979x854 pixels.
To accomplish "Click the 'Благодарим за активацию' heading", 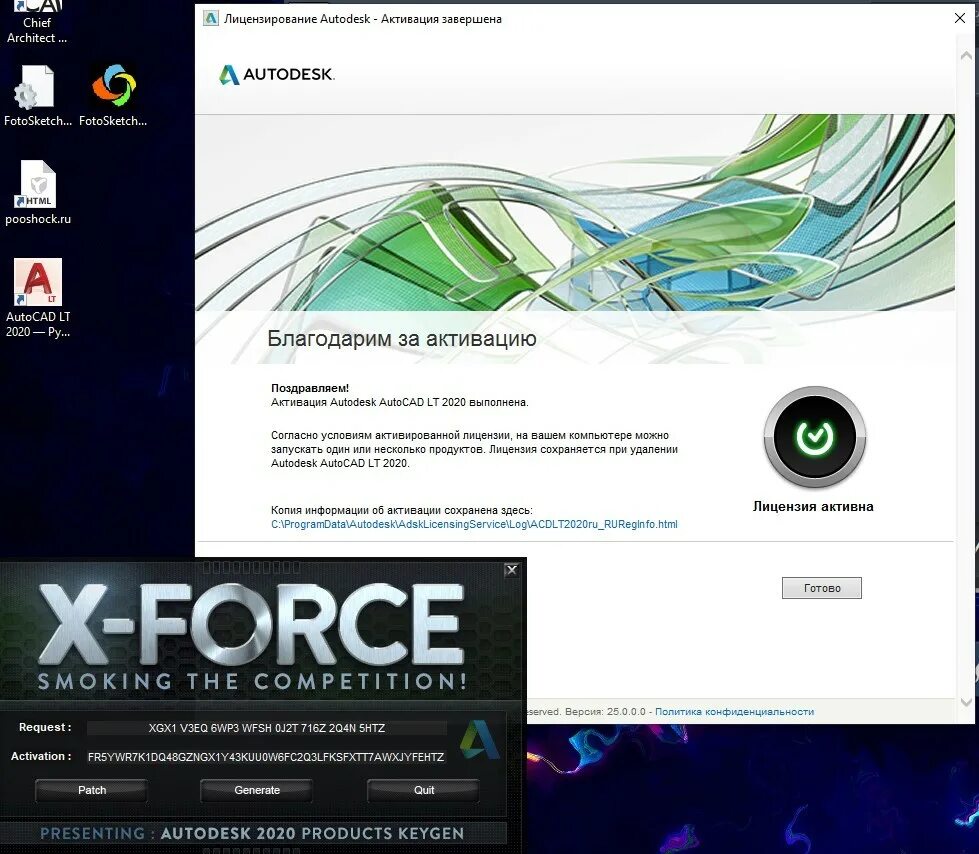I will click(x=401, y=338).
